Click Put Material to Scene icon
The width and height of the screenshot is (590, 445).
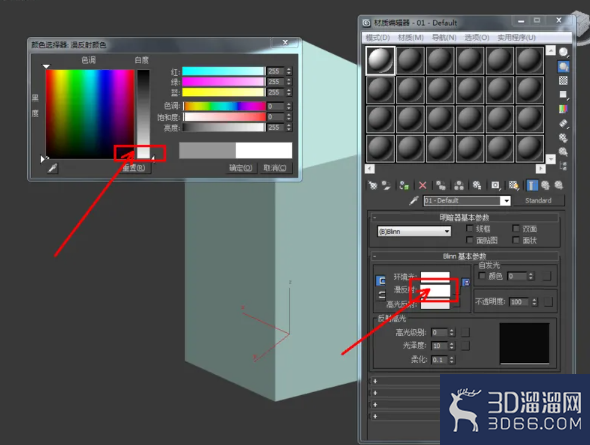tap(386, 185)
